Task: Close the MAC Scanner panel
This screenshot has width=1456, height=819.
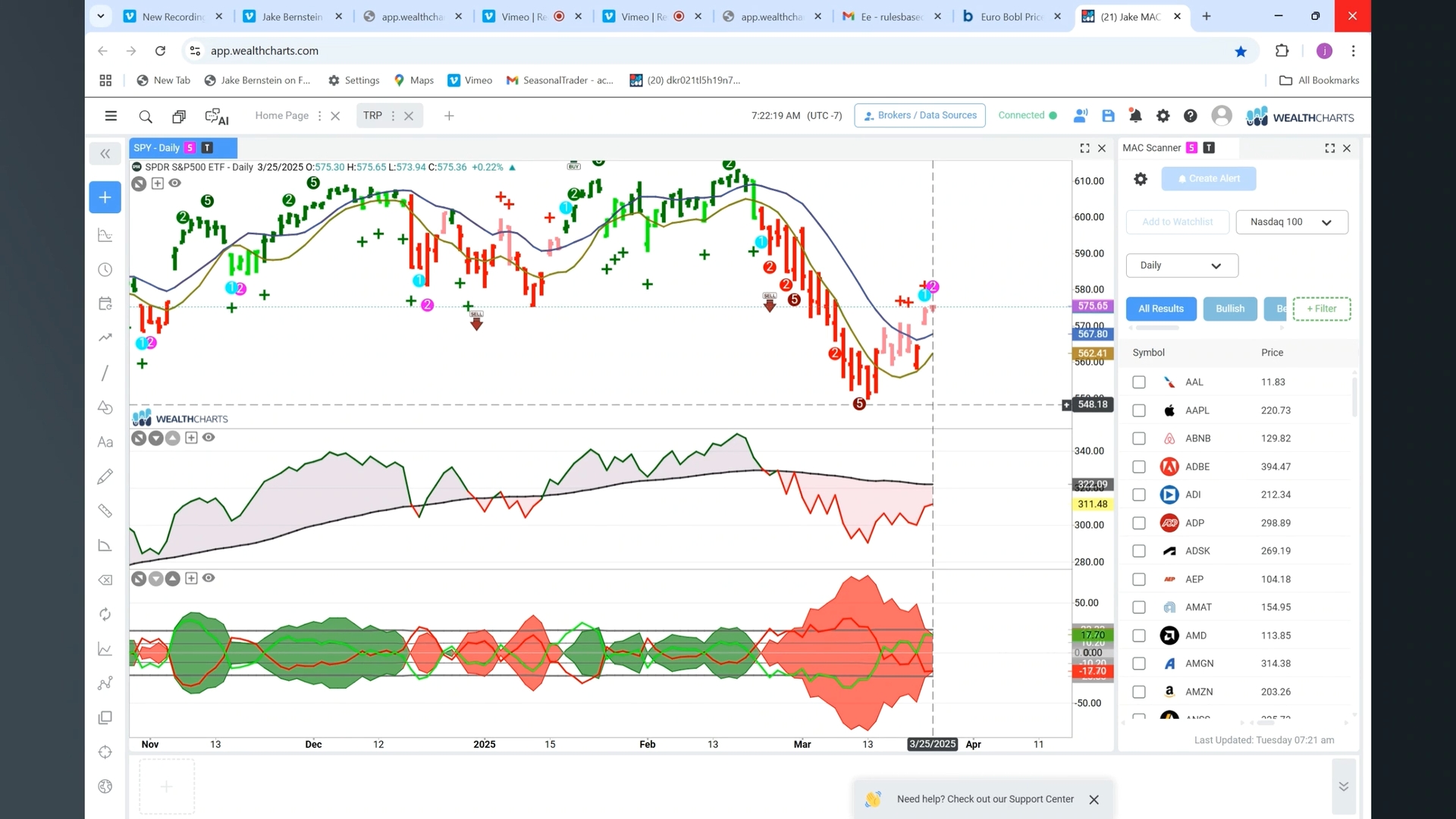Action: 1347,148
